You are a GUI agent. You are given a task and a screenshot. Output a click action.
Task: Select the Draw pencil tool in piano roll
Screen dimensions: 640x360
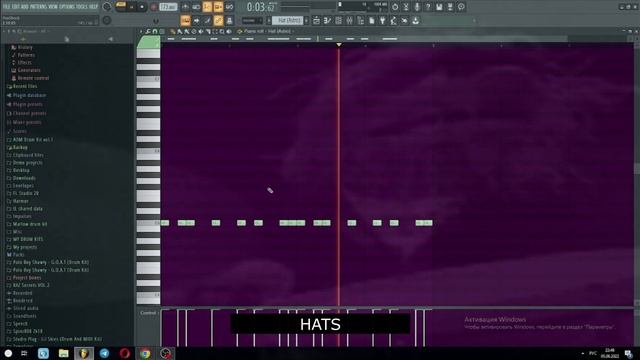point(172,31)
